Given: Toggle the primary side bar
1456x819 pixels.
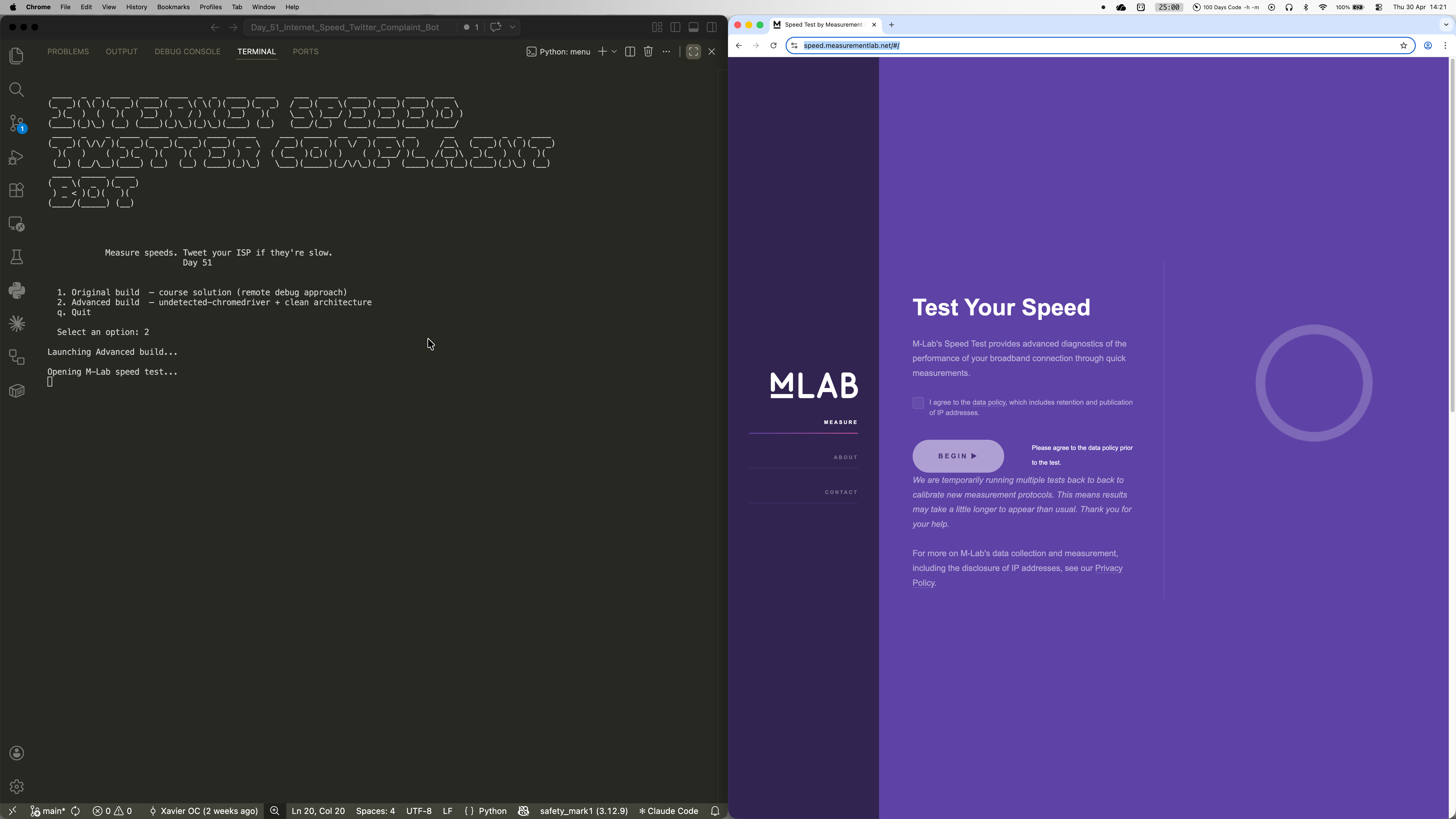Looking at the screenshot, I should [x=675, y=27].
